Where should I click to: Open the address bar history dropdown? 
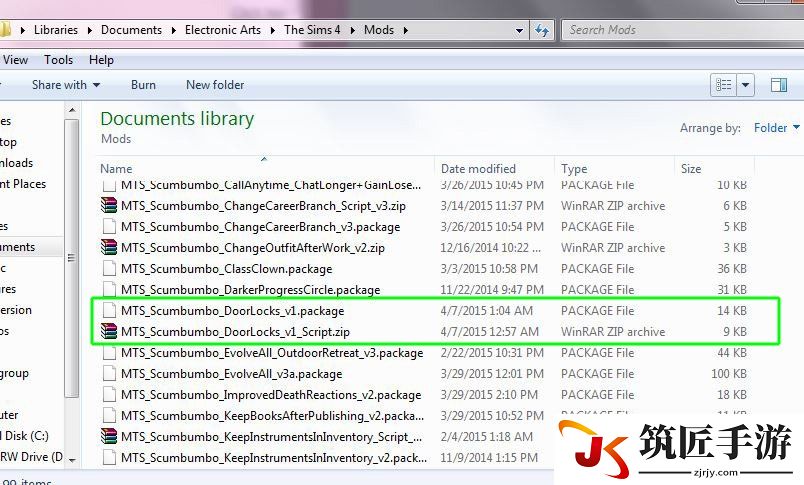click(519, 31)
